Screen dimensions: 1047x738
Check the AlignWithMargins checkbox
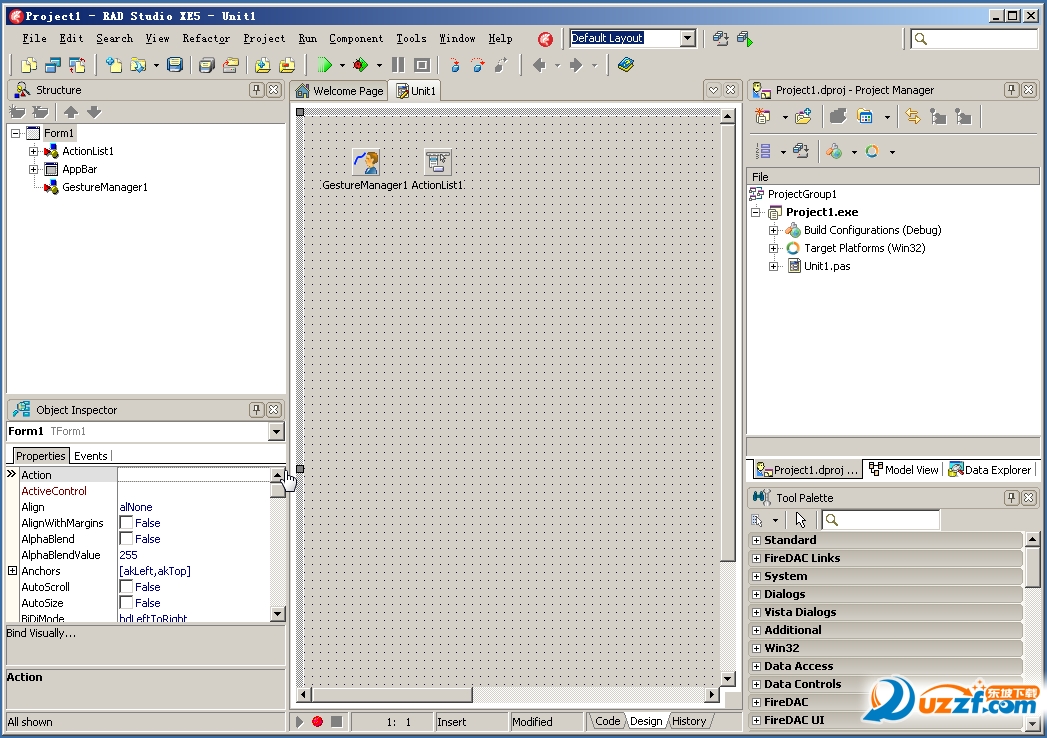[128, 523]
